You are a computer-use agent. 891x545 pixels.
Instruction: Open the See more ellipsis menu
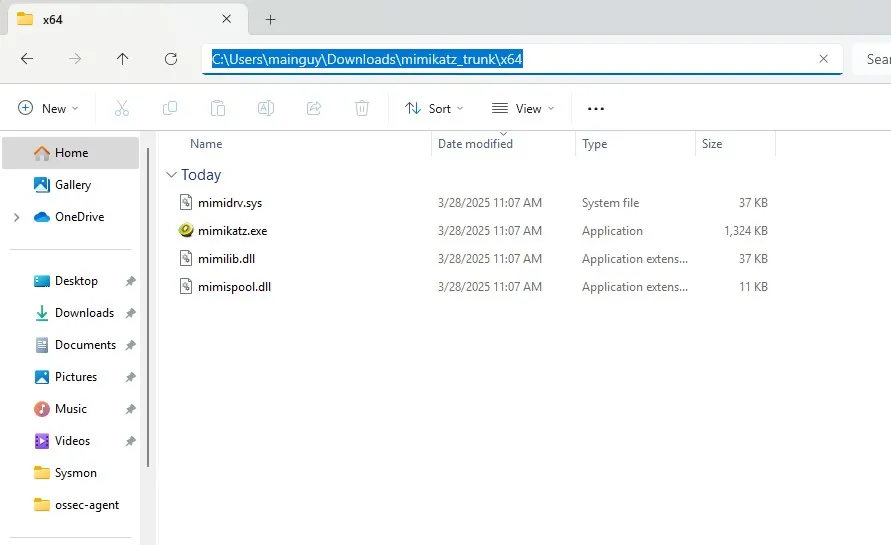[x=596, y=108]
